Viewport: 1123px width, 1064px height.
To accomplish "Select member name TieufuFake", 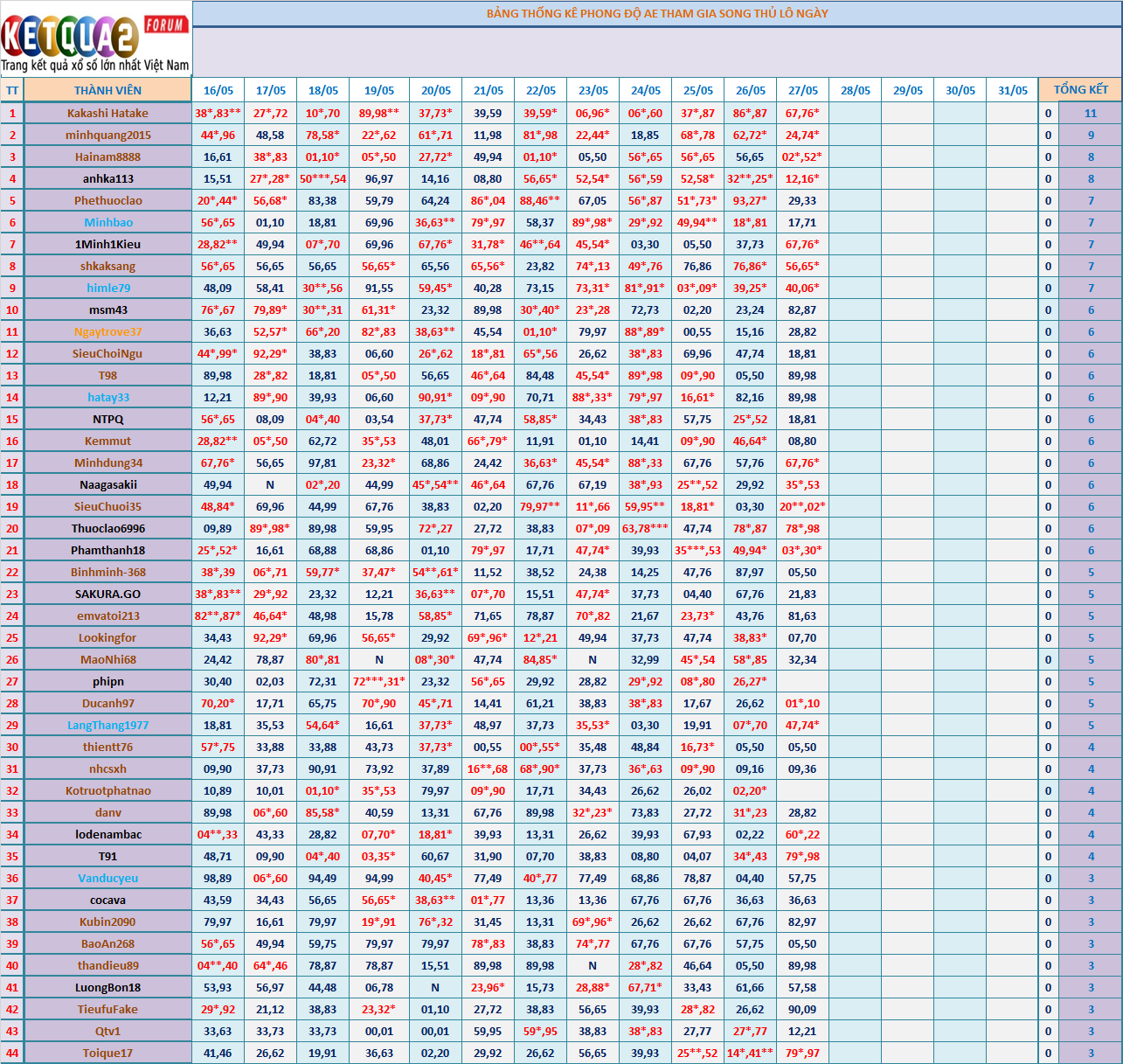I will [x=107, y=1009].
